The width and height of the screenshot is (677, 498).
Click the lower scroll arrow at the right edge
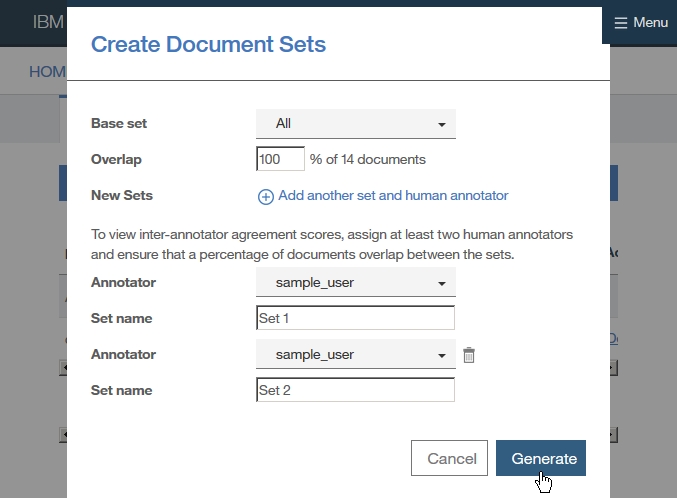(614, 436)
